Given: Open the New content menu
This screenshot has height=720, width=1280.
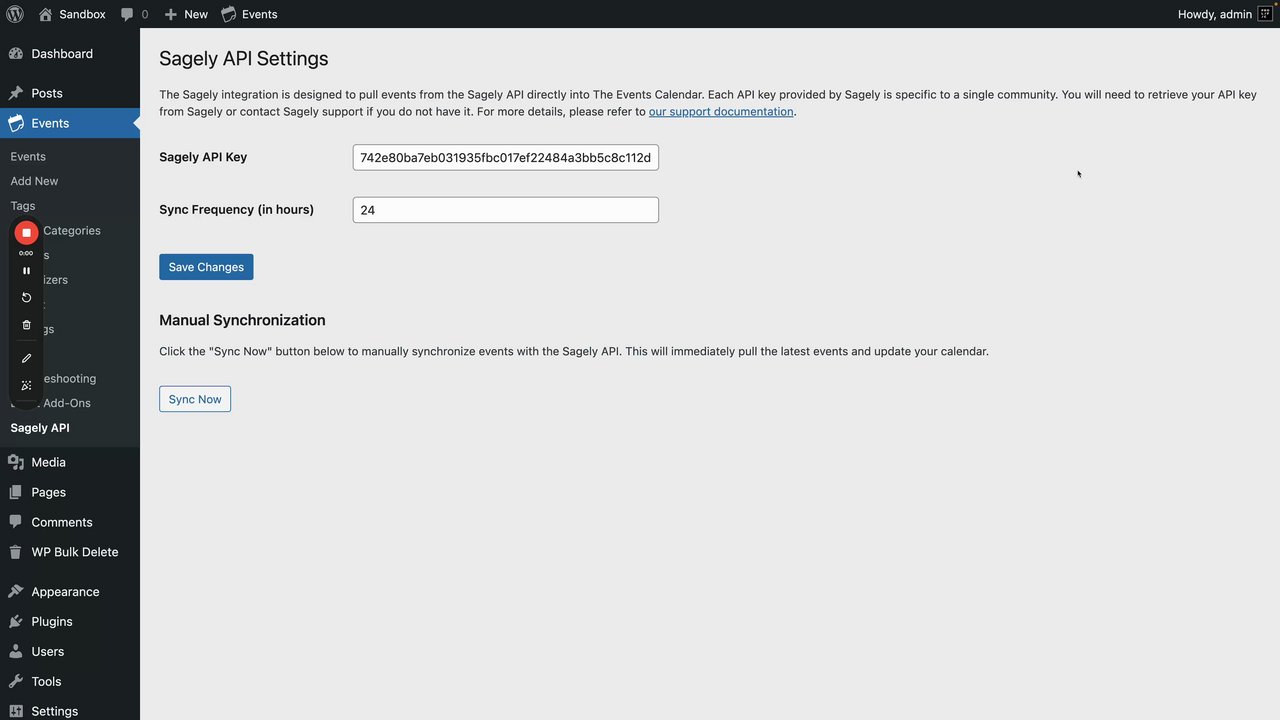Looking at the screenshot, I should click(186, 14).
